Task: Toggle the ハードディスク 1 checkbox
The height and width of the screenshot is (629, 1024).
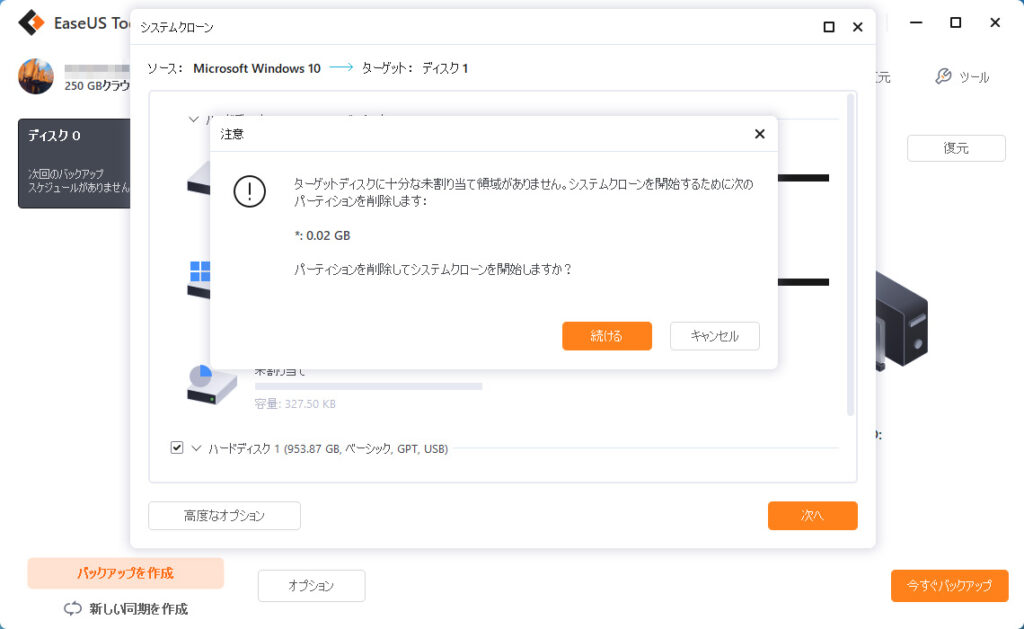Action: 177,447
